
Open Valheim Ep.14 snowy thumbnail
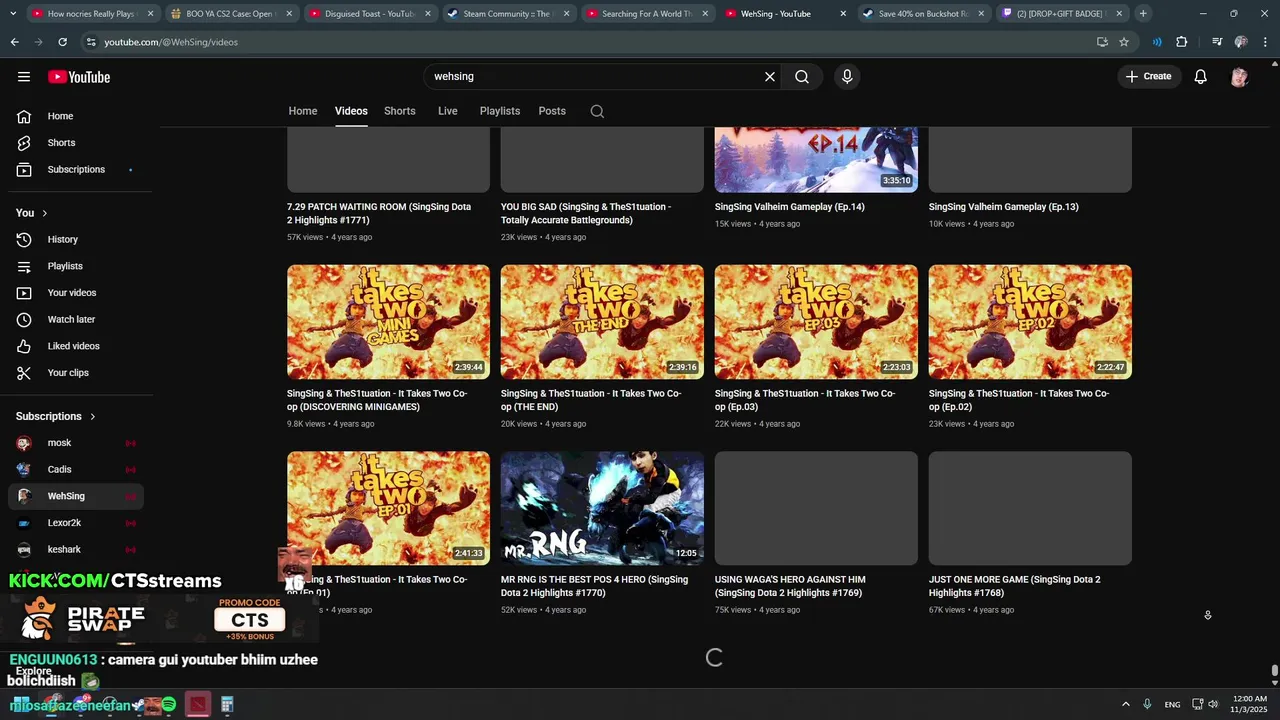tap(816, 160)
